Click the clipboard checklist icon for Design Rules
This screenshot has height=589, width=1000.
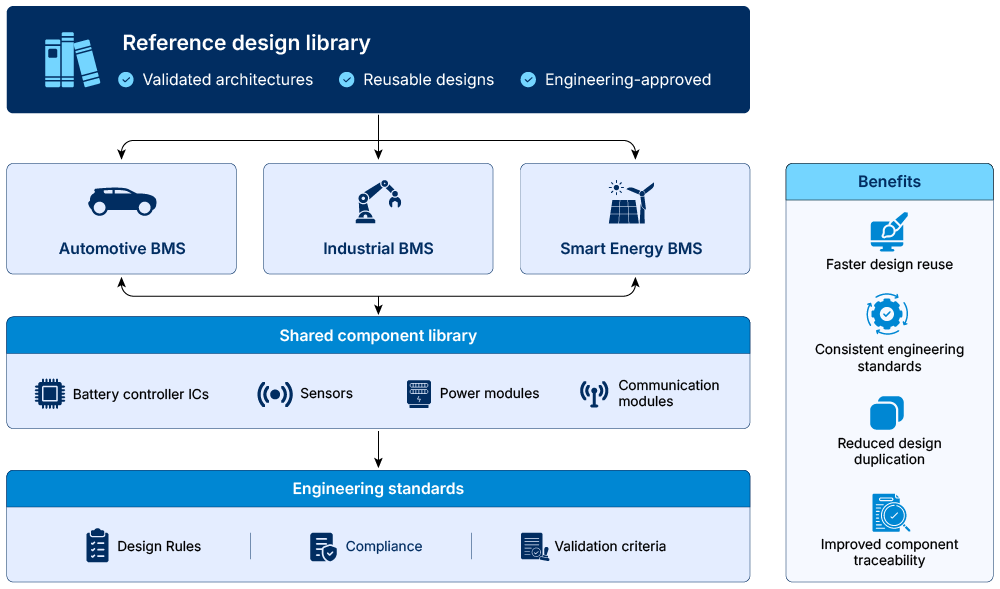97,546
